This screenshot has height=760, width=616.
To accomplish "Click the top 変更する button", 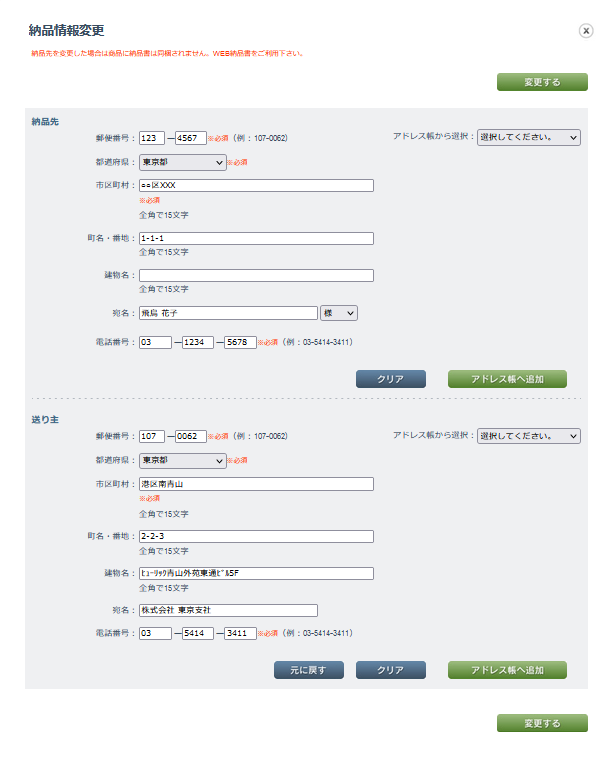I will coord(542,82).
